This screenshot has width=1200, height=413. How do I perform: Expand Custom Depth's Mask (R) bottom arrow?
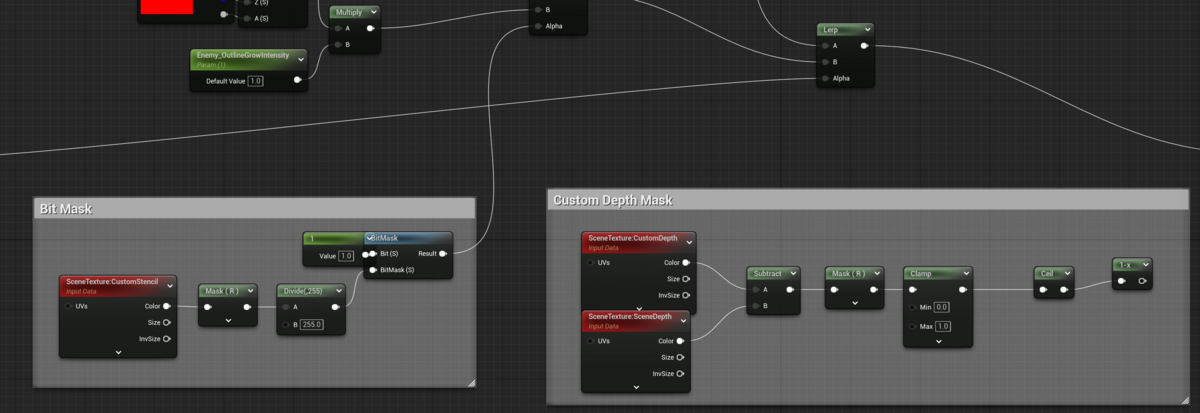pyautogui.click(x=855, y=303)
